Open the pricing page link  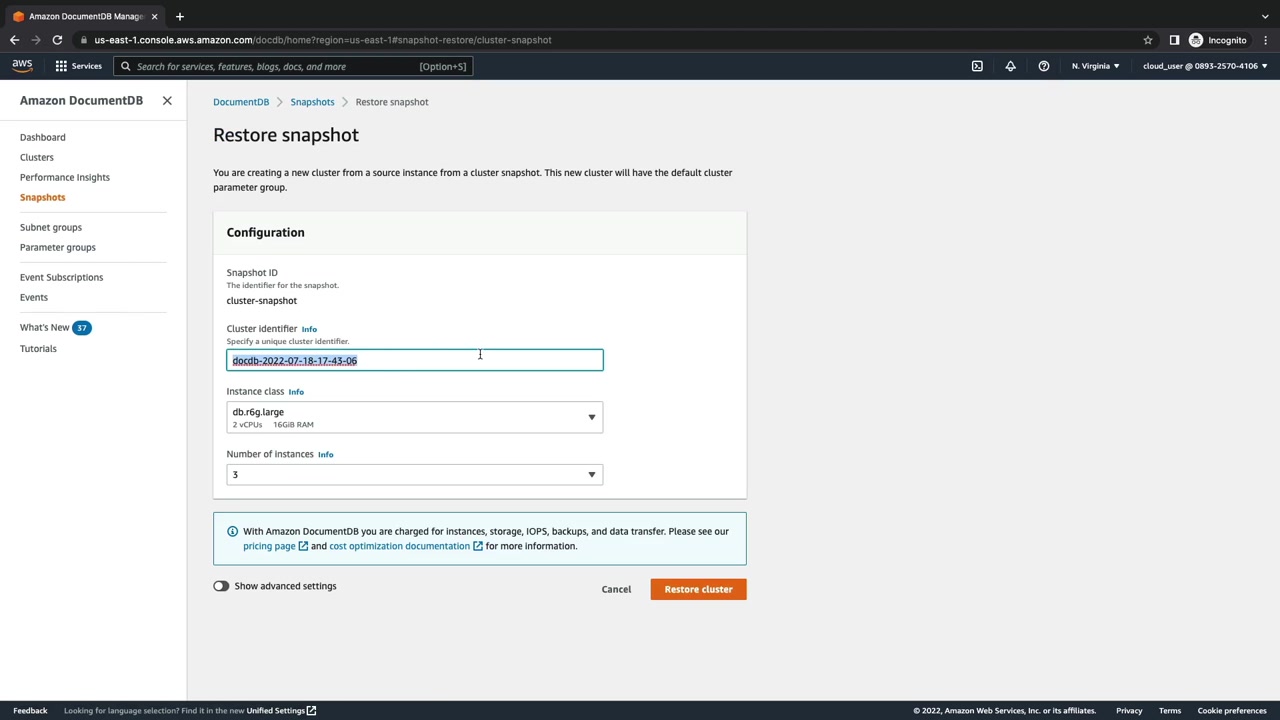click(275, 546)
